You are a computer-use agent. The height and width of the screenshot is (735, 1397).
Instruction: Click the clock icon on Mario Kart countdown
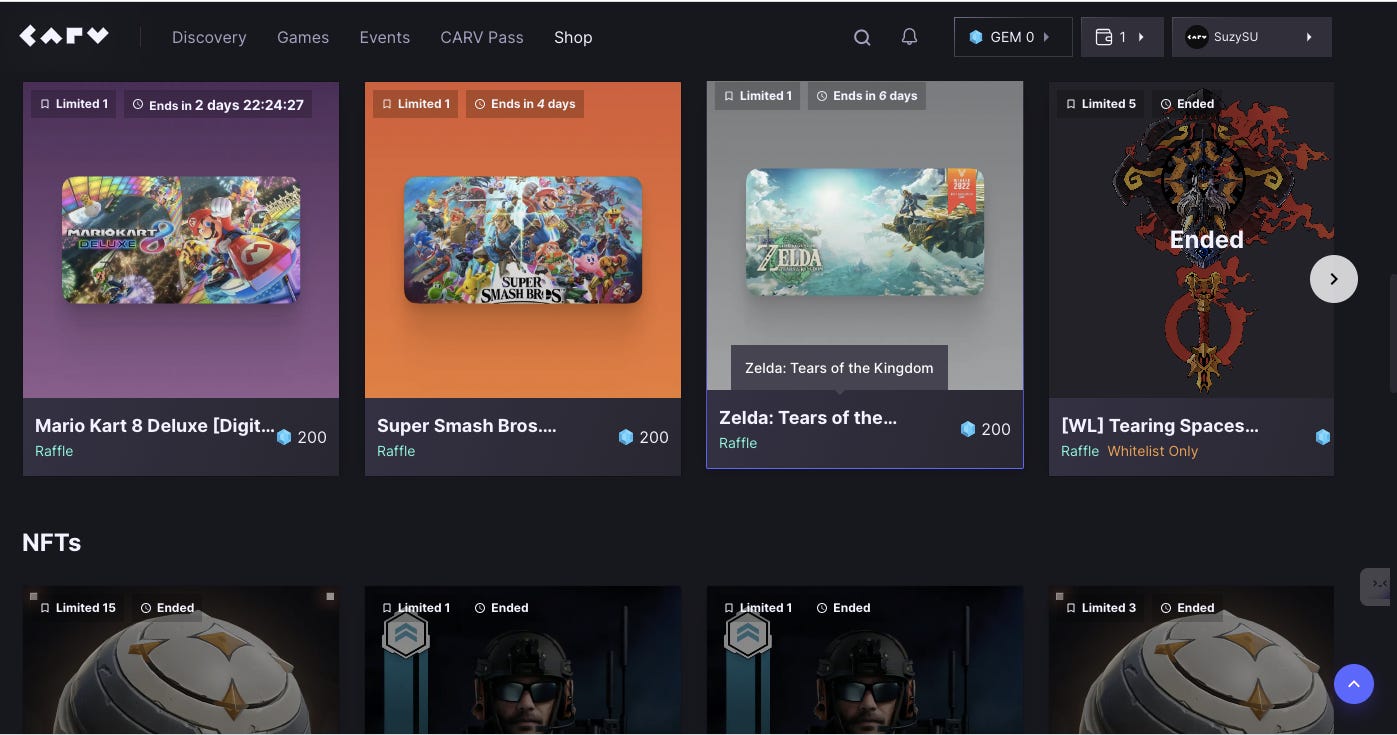pyautogui.click(x=138, y=104)
